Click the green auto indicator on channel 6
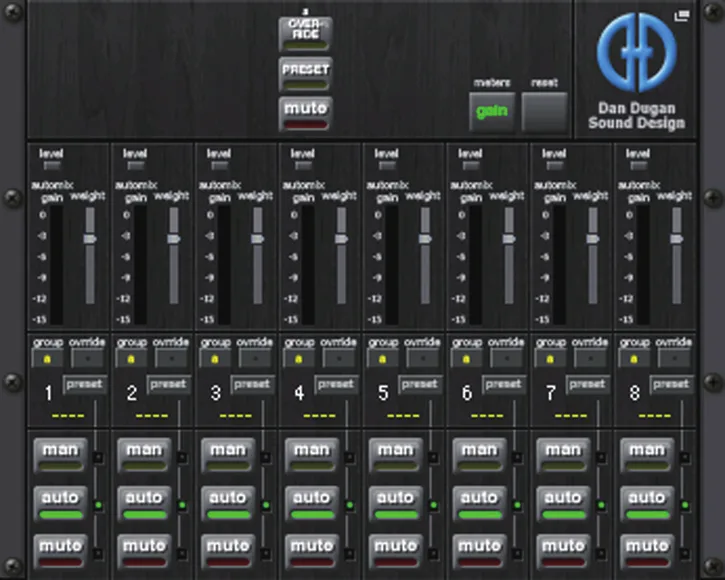This screenshot has width=725, height=580. [x=517, y=505]
